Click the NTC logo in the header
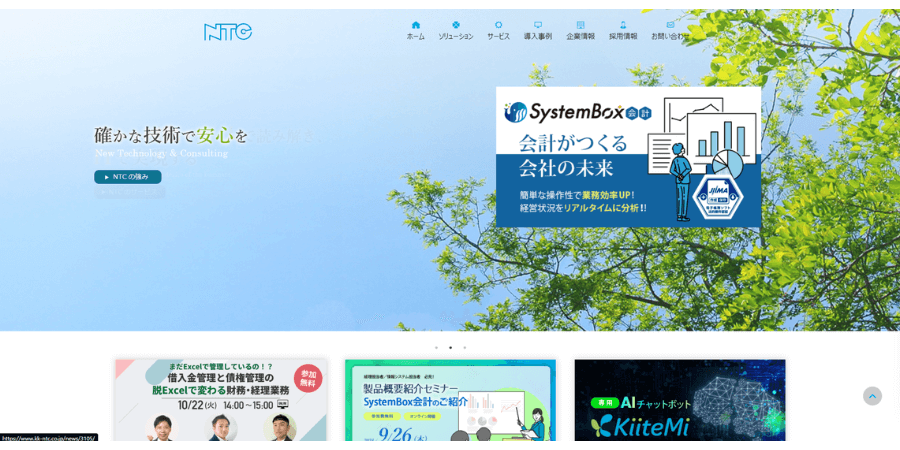The width and height of the screenshot is (900, 450). [228, 32]
